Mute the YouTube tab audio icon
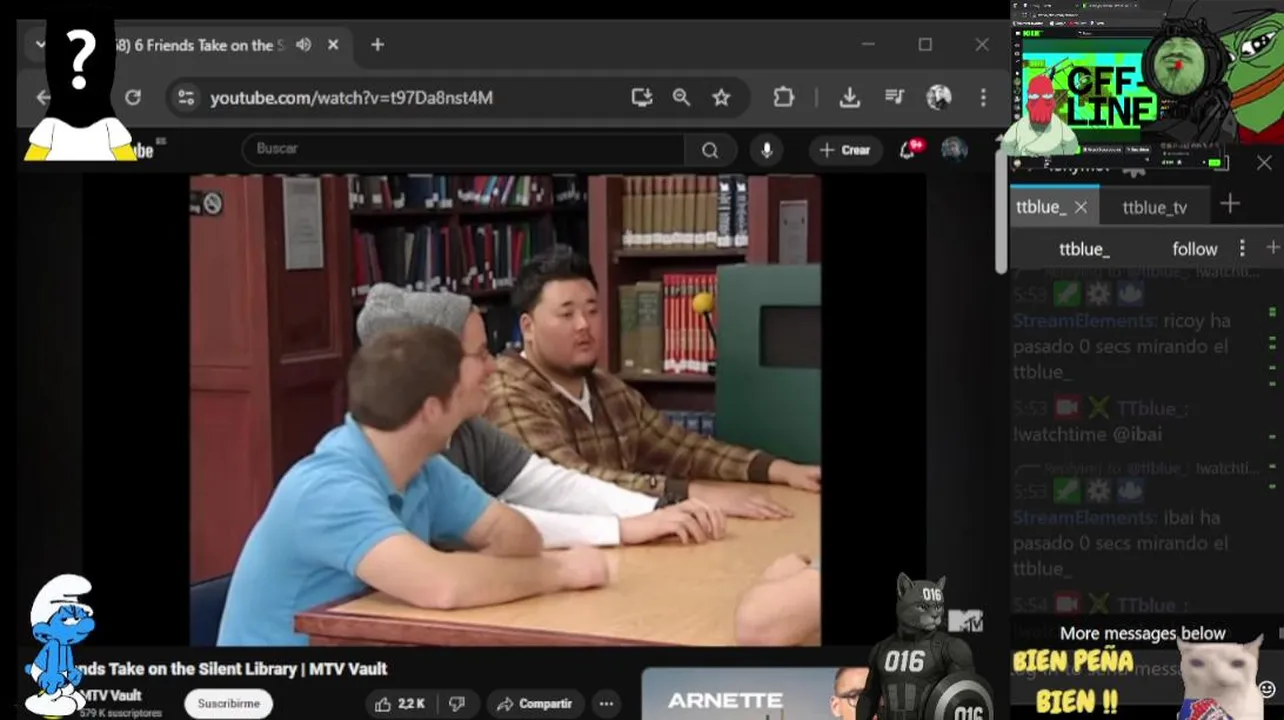Image resolution: width=1284 pixels, height=720 pixels. [x=304, y=45]
